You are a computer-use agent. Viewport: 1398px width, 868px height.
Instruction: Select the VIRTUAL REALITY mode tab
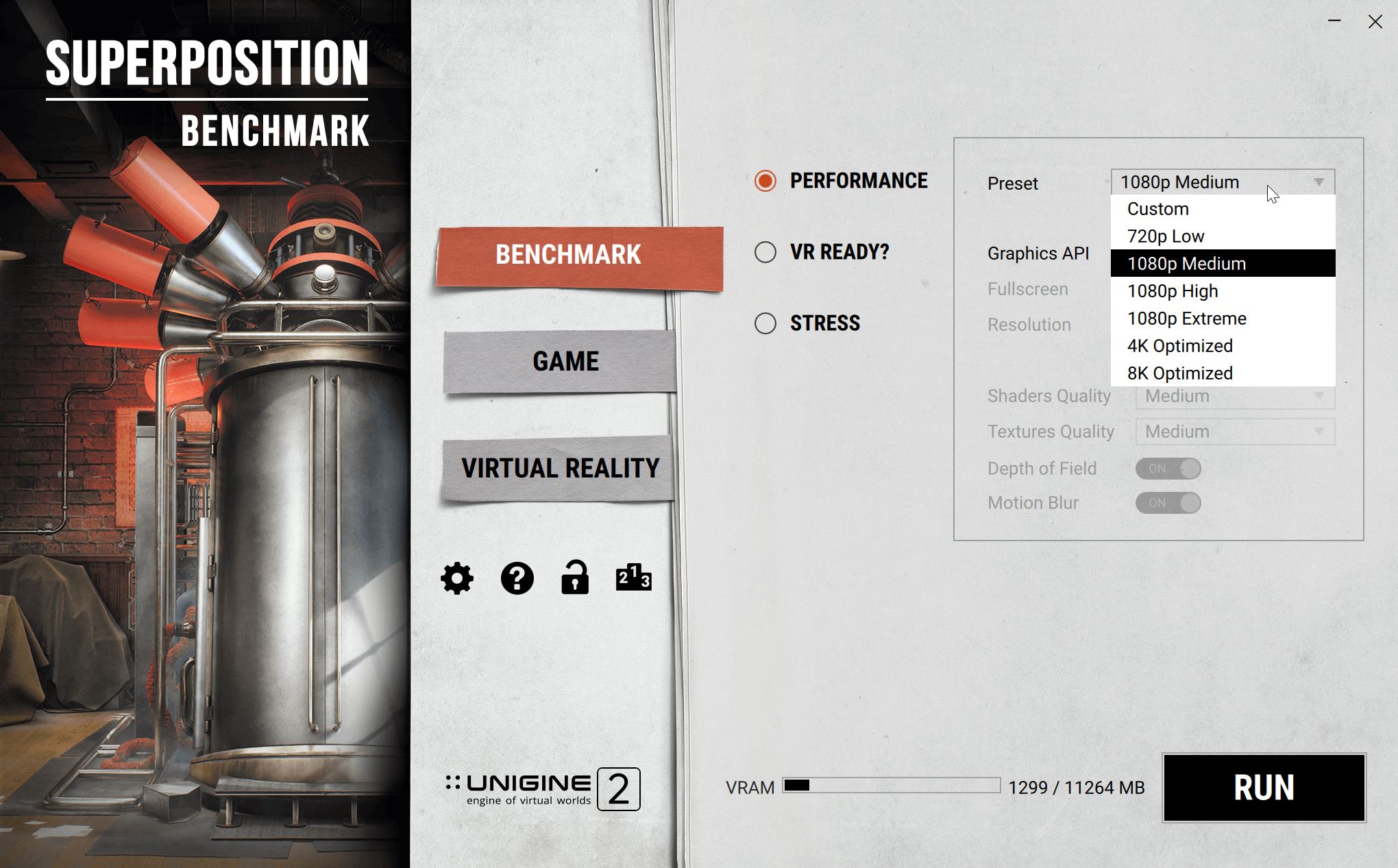tap(558, 466)
